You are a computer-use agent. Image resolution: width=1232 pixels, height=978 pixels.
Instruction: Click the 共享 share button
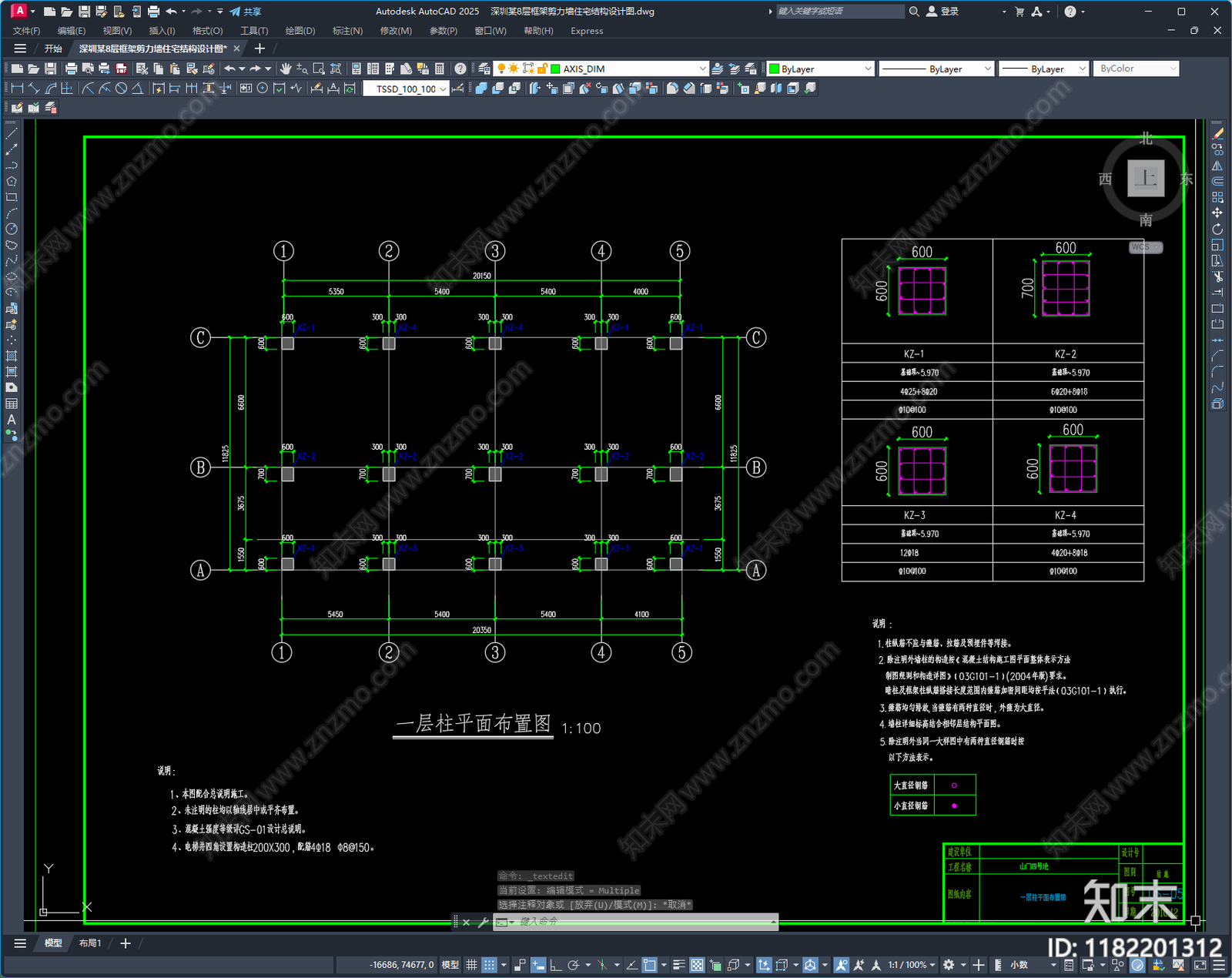246,12
